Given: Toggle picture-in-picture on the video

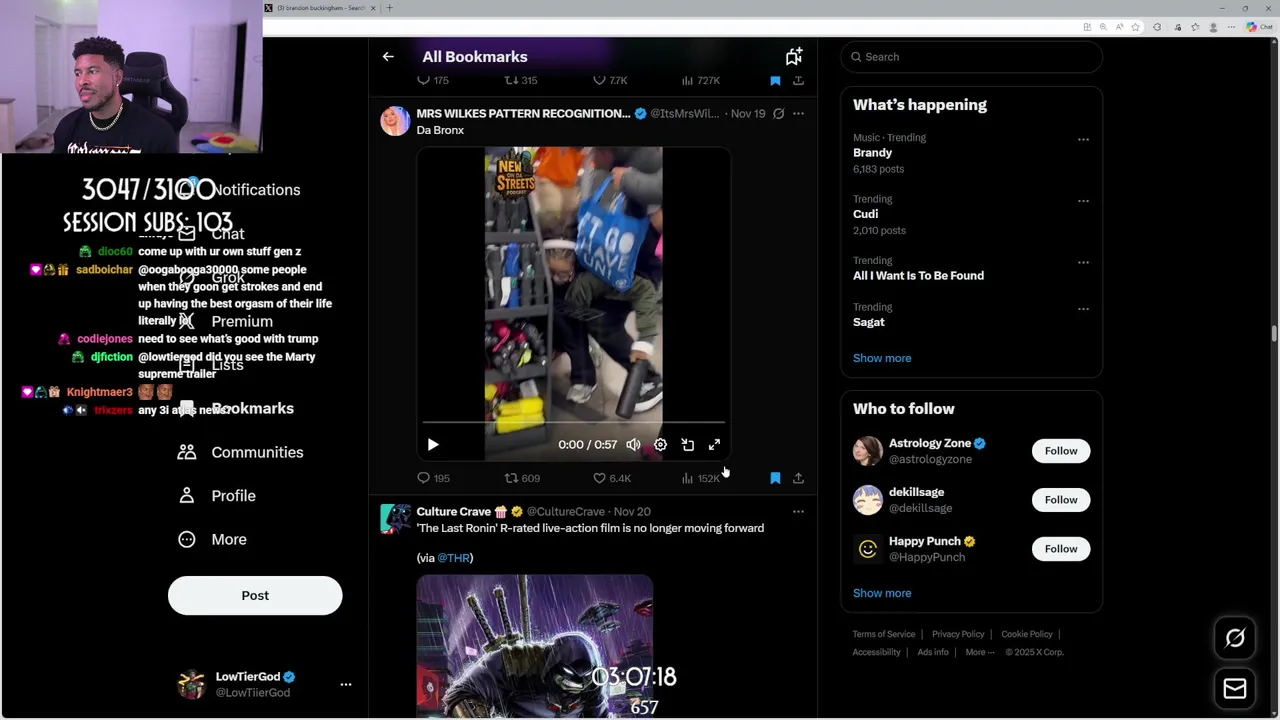Looking at the screenshot, I should click(x=687, y=444).
